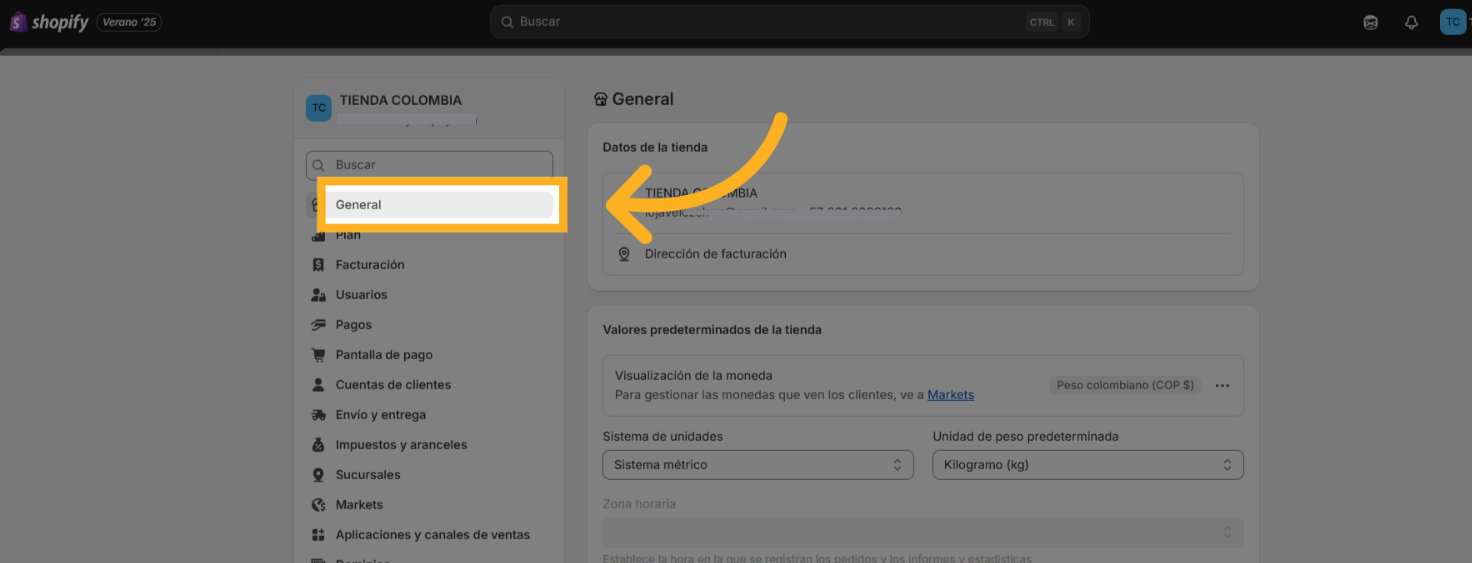Open the notifications bell

coord(1412,22)
